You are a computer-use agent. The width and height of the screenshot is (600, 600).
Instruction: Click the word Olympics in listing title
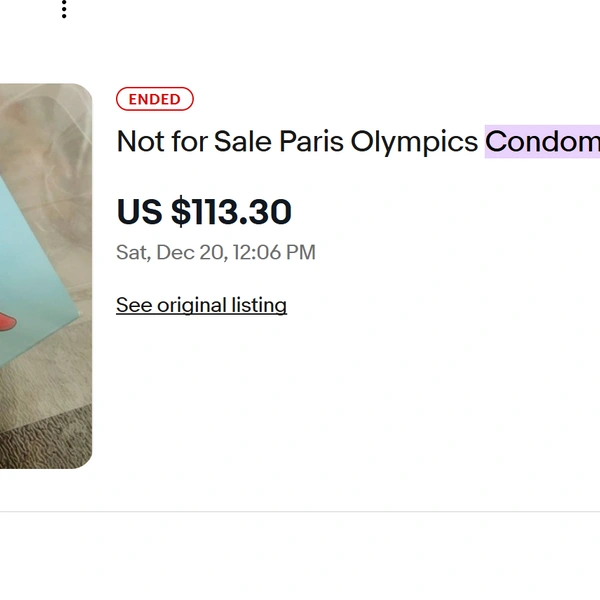[x=414, y=142]
